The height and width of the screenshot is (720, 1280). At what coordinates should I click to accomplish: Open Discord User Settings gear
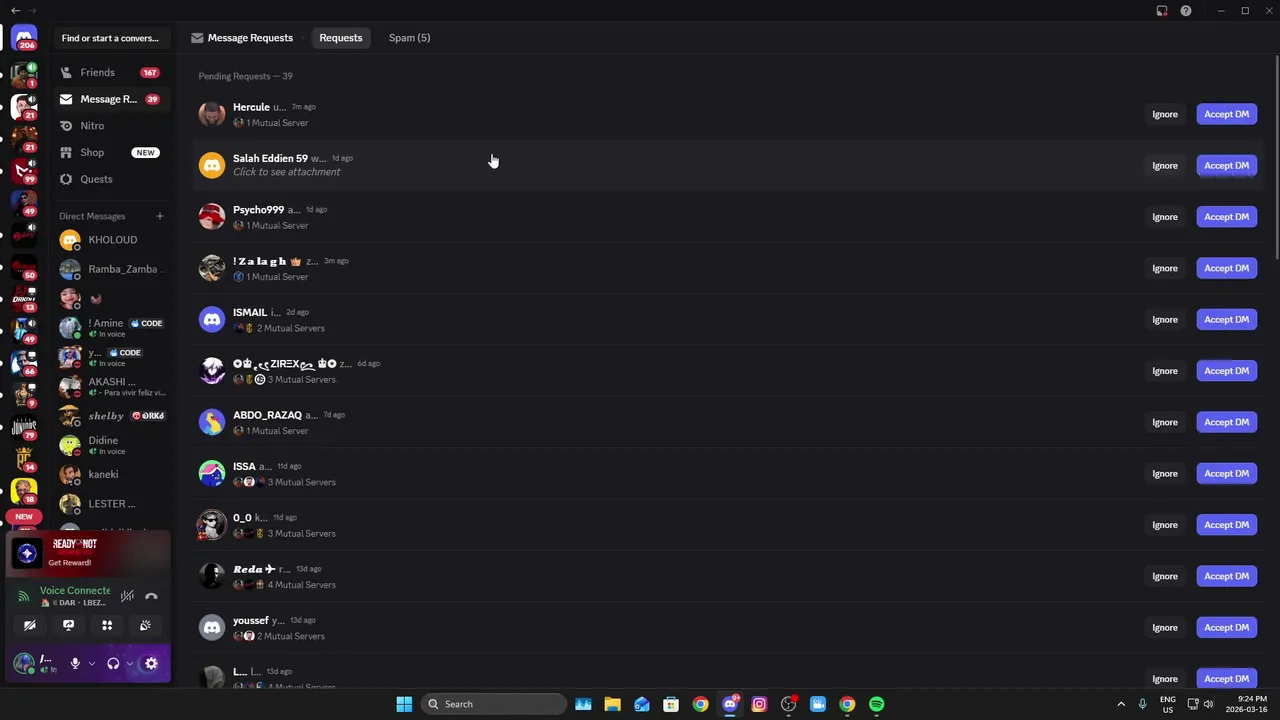[151, 663]
